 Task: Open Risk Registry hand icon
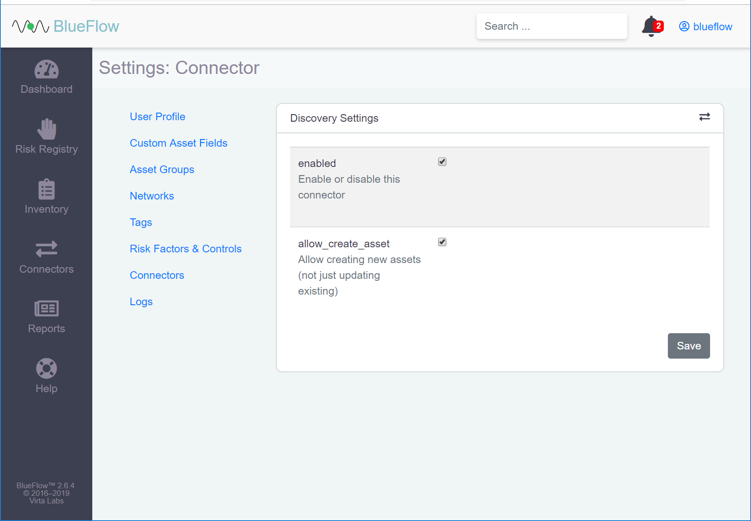point(46,128)
